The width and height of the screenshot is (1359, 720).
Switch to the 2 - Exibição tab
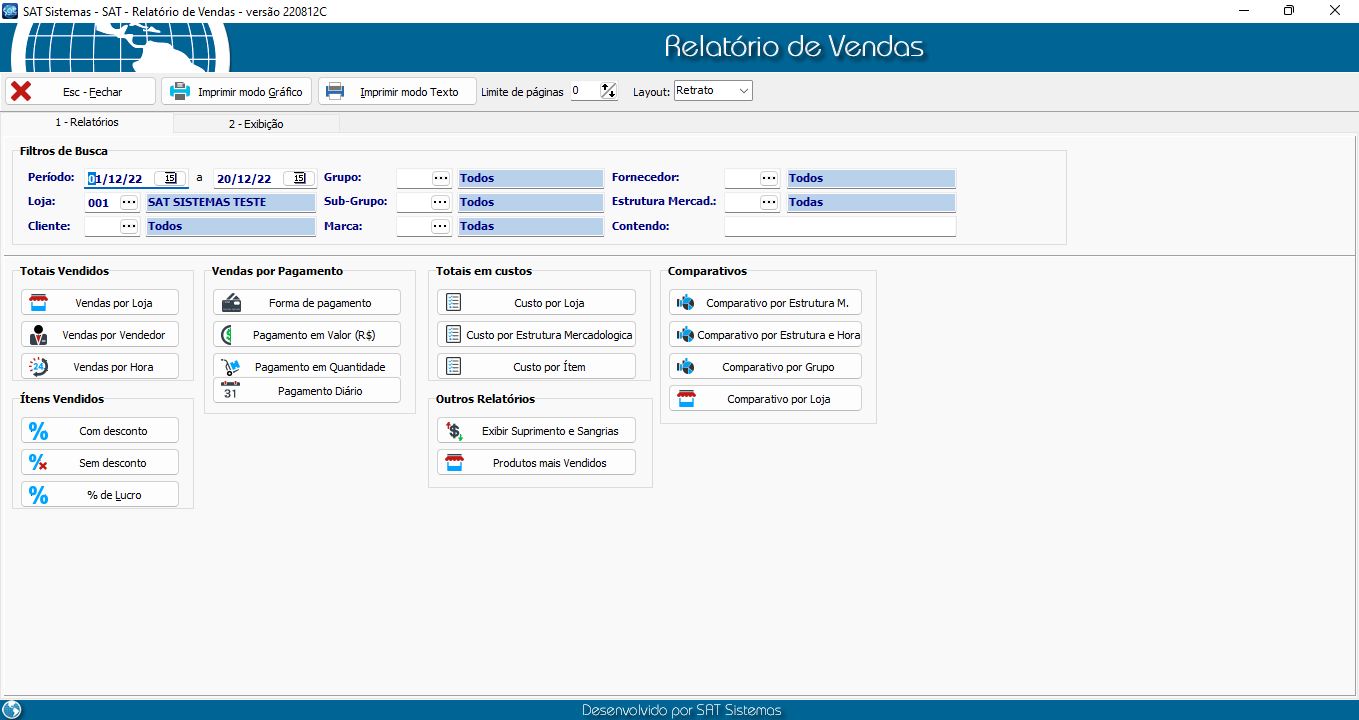point(256,124)
